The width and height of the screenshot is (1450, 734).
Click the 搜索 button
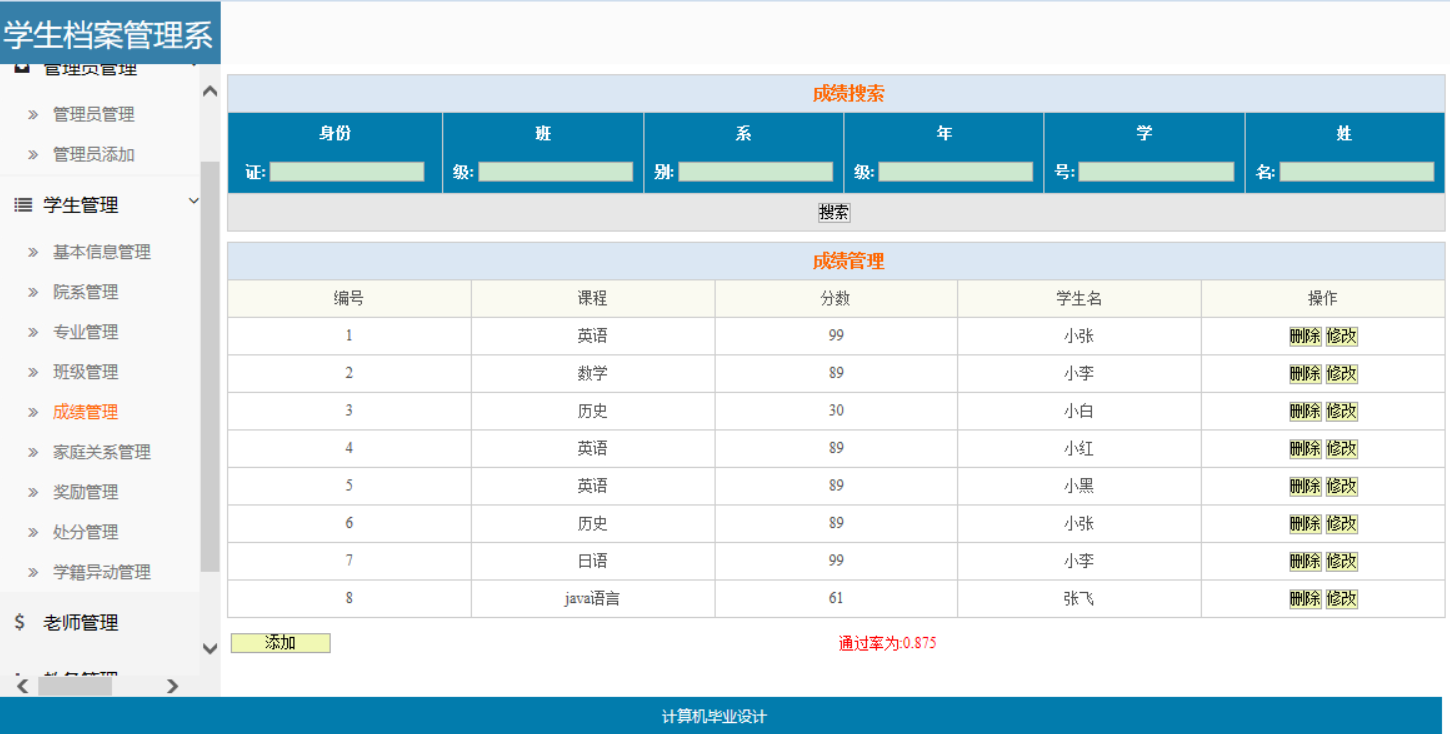834,212
